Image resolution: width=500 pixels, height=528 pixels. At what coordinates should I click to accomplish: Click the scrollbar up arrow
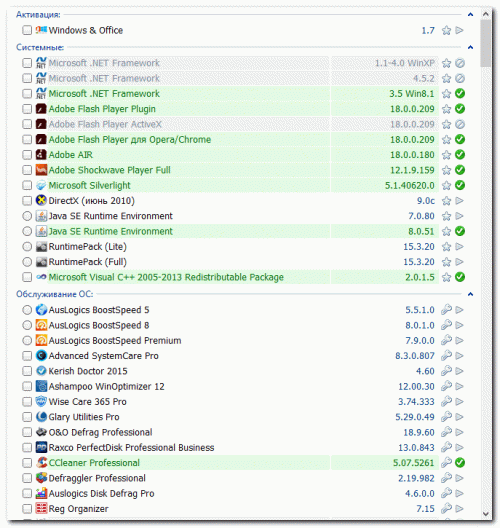tap(486, 14)
